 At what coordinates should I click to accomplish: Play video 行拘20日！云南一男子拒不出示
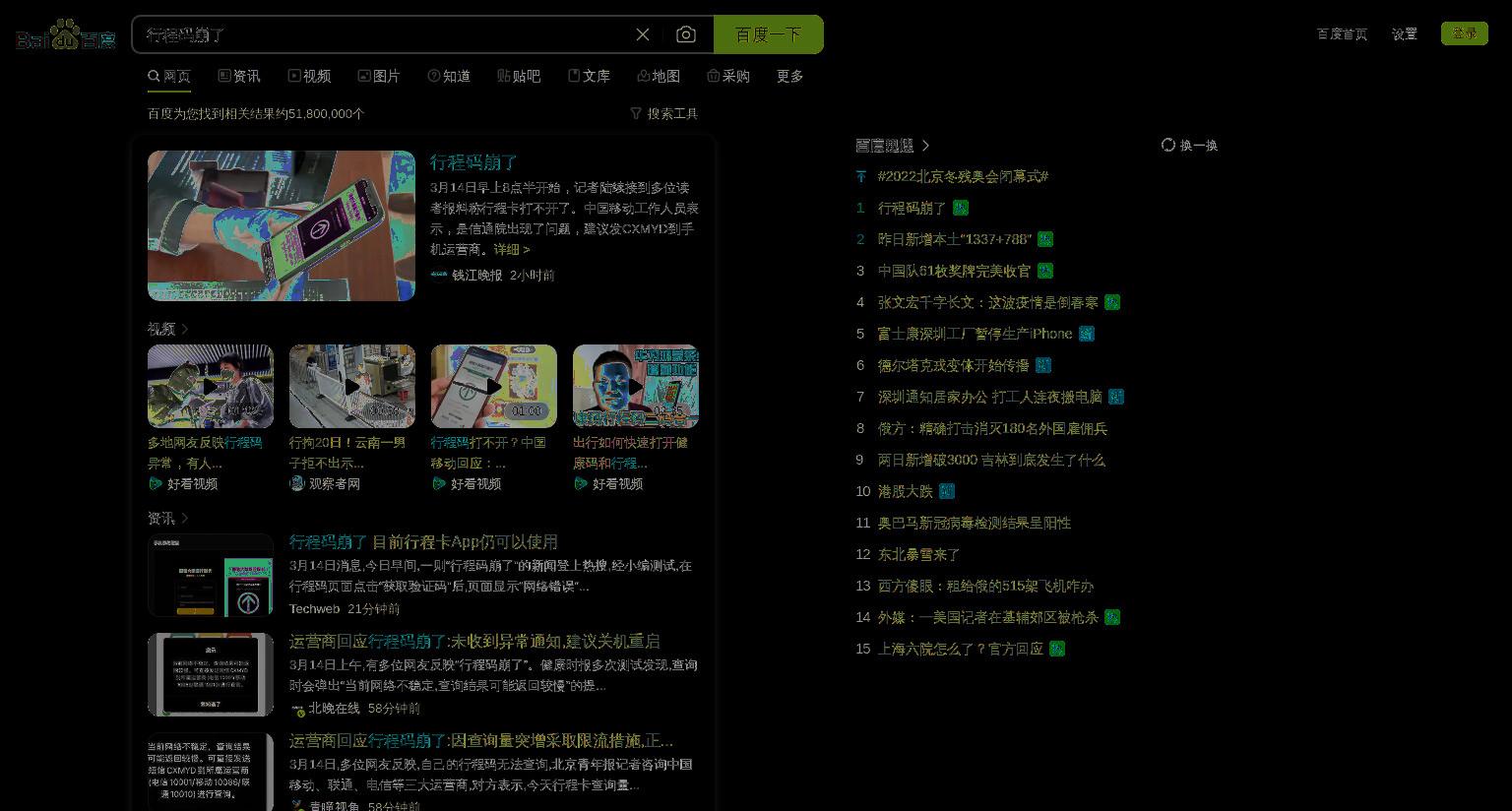tap(352, 386)
